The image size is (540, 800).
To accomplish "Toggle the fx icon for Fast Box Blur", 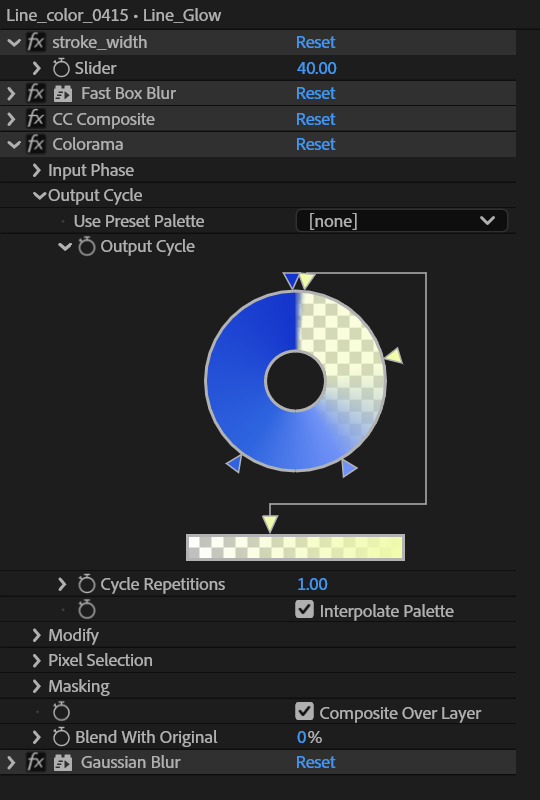I will (36, 93).
